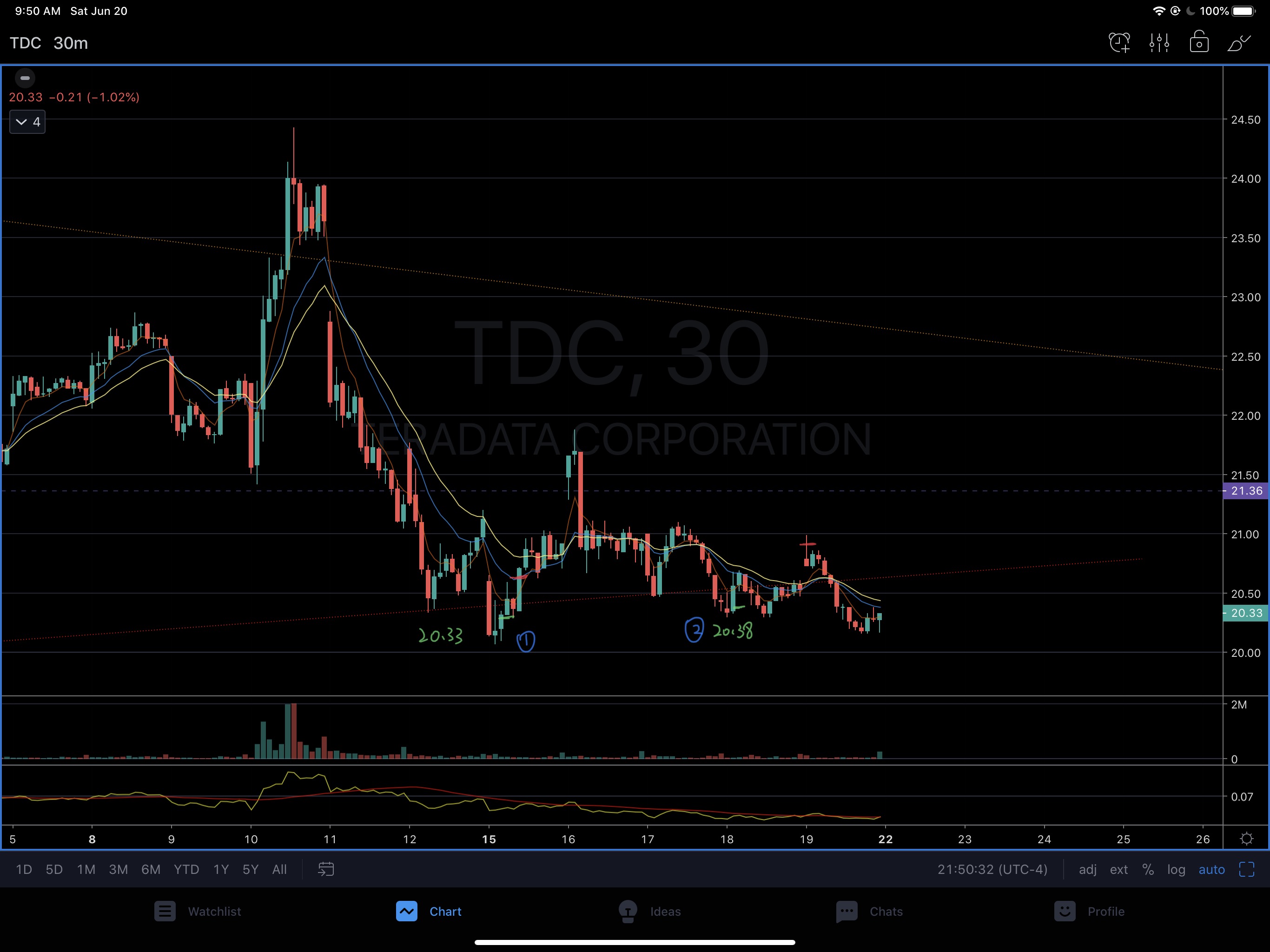1270x952 pixels.
Task: Tap the Watchlist list icon
Action: 165,911
